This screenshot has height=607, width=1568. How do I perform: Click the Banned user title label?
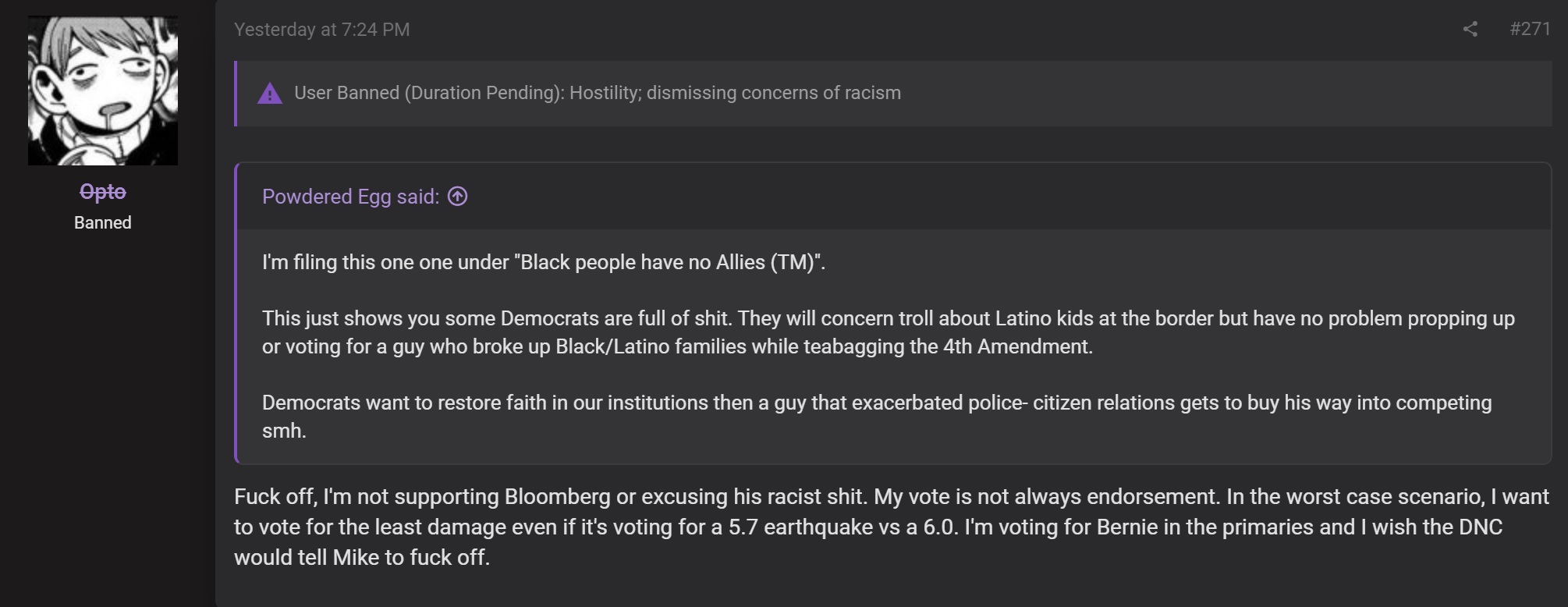coord(103,222)
